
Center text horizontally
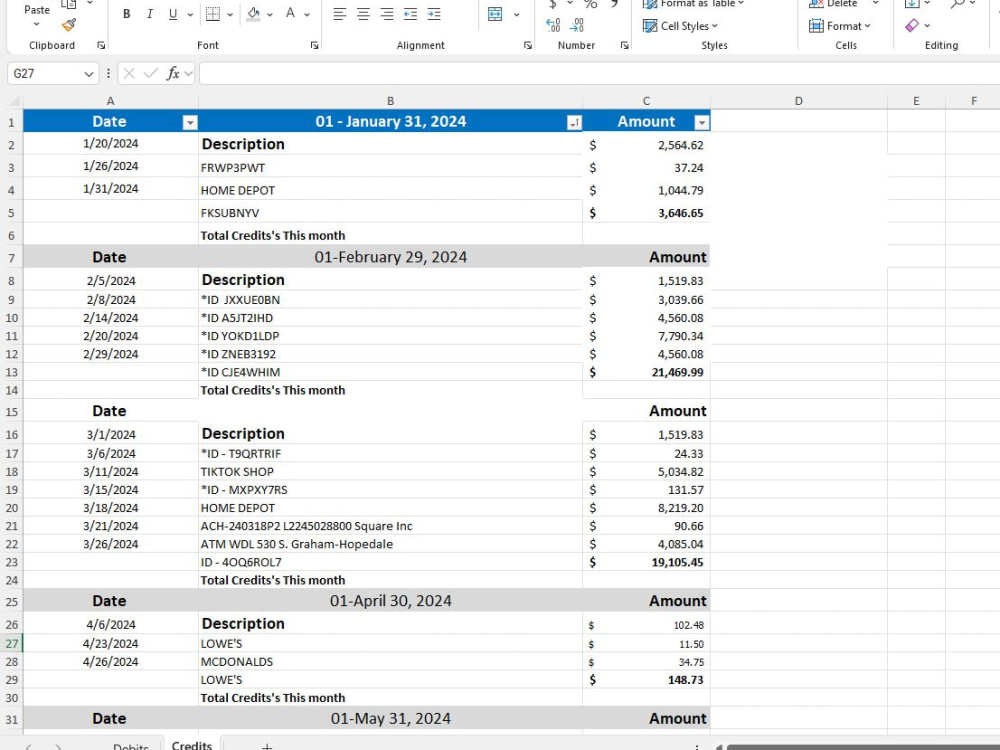pos(363,14)
